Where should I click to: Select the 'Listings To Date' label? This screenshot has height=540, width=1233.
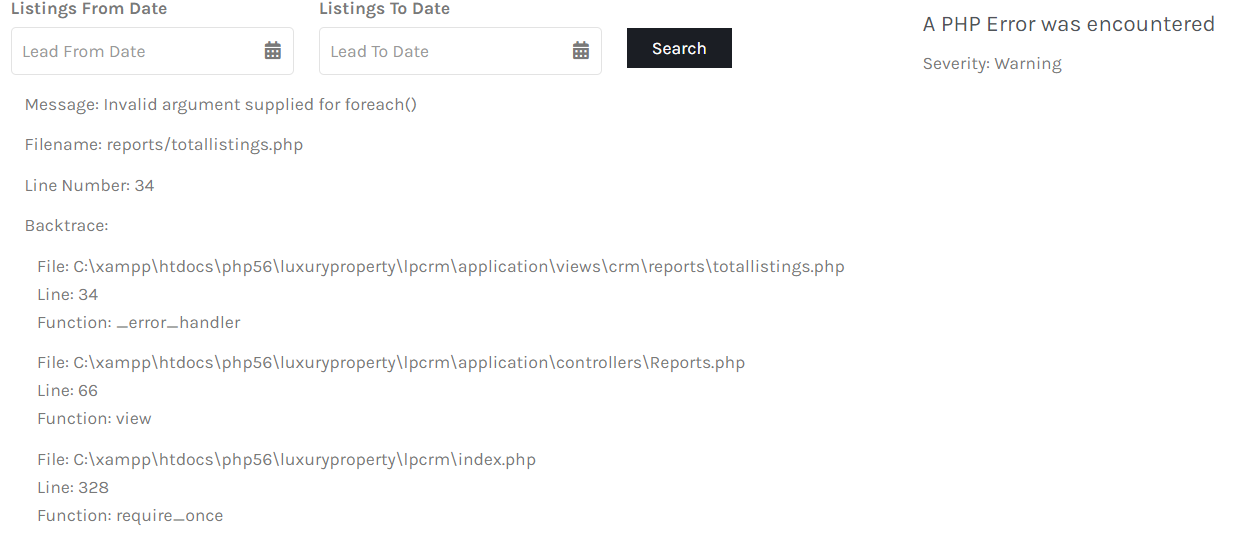(384, 9)
